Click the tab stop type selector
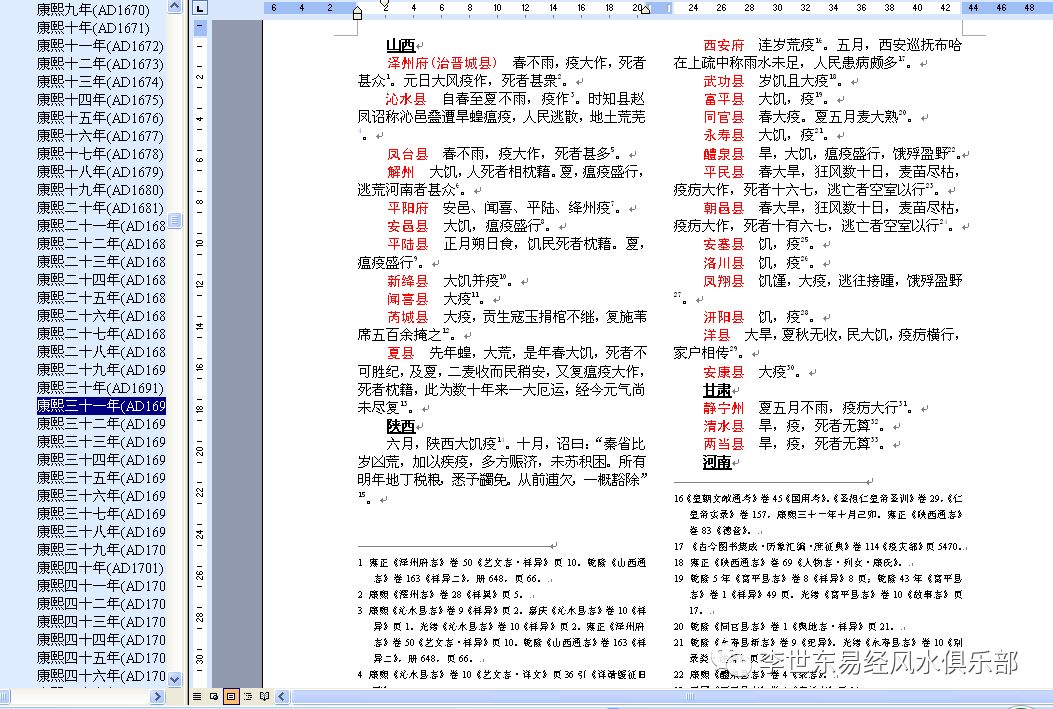Viewport: 1053px width, 709px height. tap(199, 8)
